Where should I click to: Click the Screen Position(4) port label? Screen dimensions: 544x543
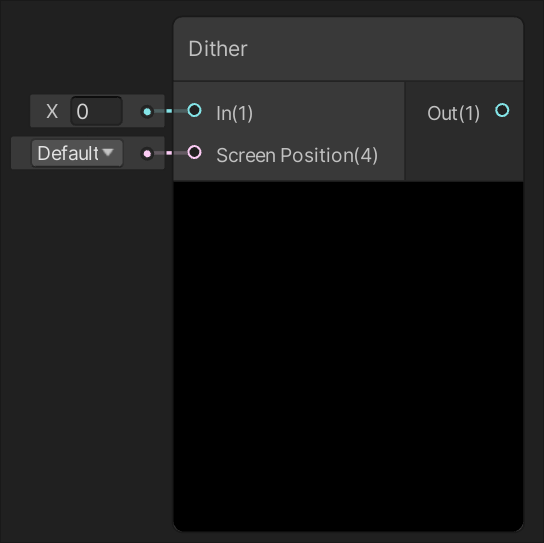point(297,155)
